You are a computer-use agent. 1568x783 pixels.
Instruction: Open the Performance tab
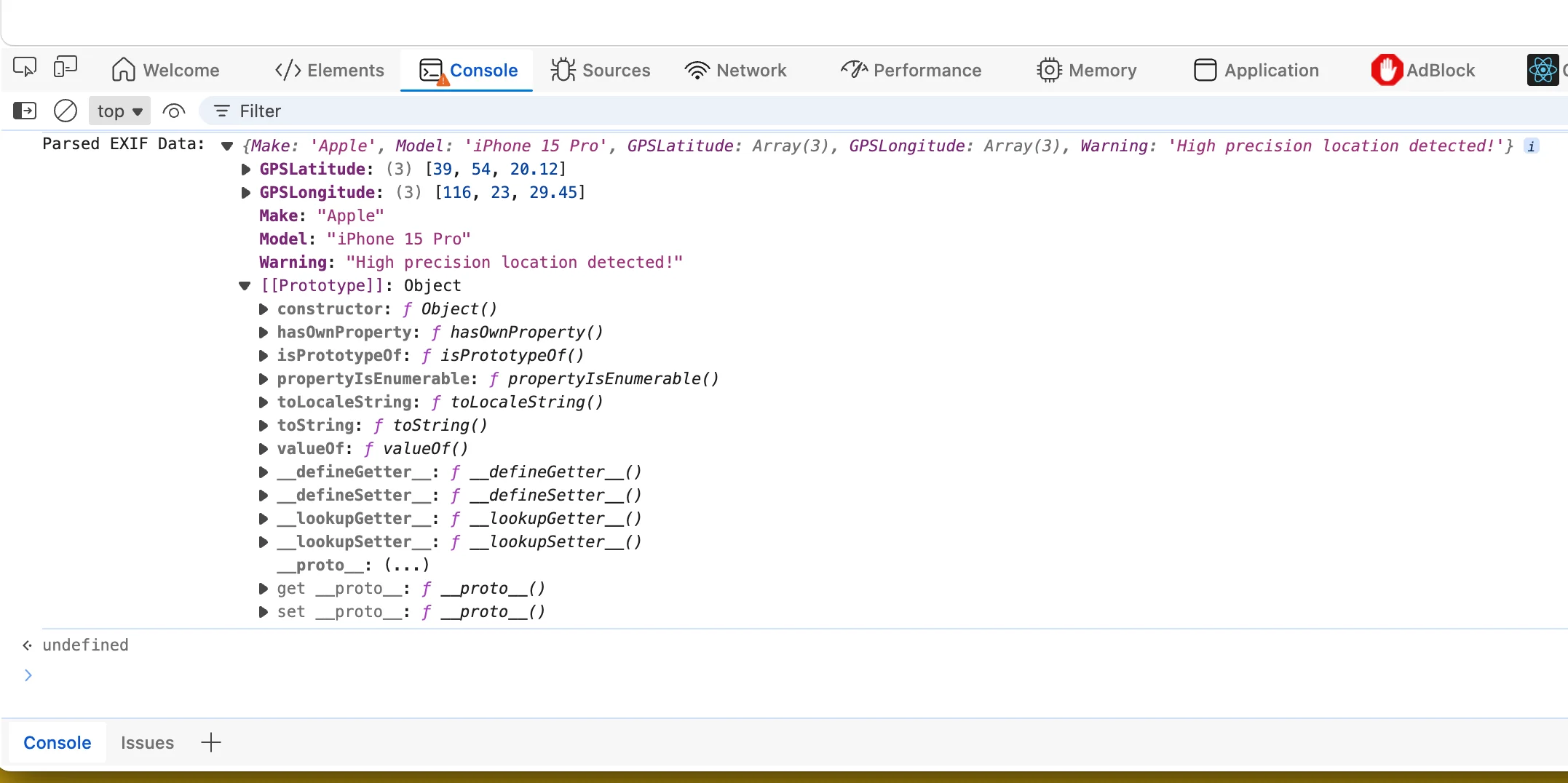(911, 70)
